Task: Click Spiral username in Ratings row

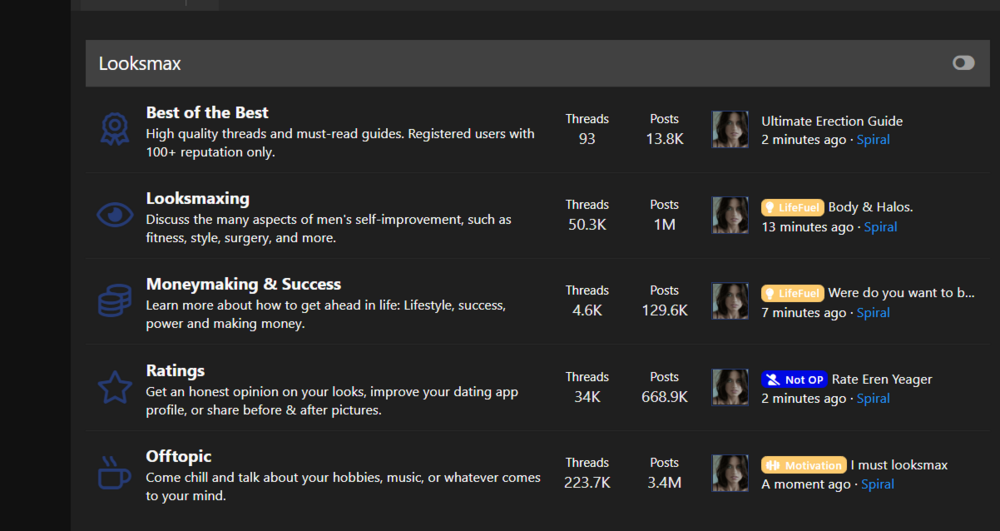Action: coord(872,398)
